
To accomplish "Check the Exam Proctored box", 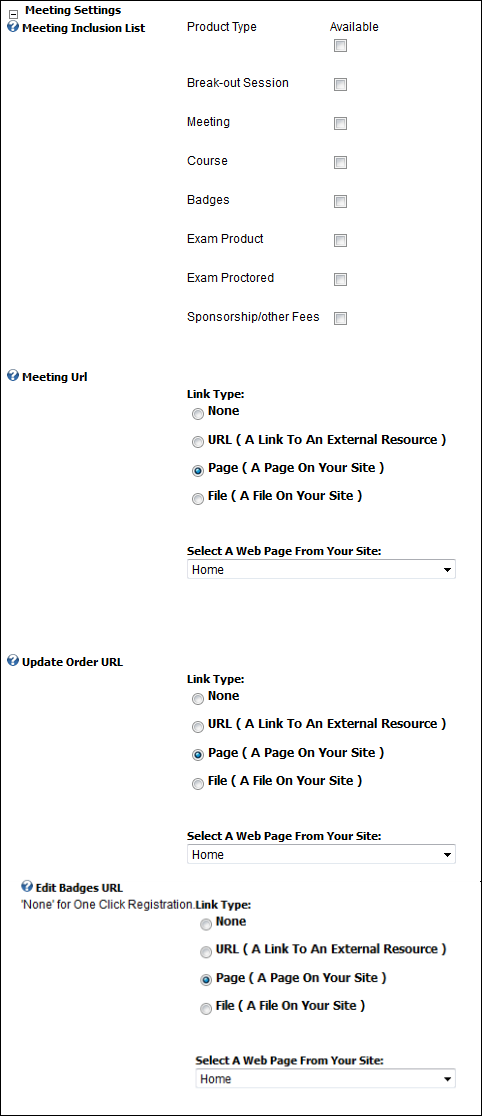I will (340, 280).
